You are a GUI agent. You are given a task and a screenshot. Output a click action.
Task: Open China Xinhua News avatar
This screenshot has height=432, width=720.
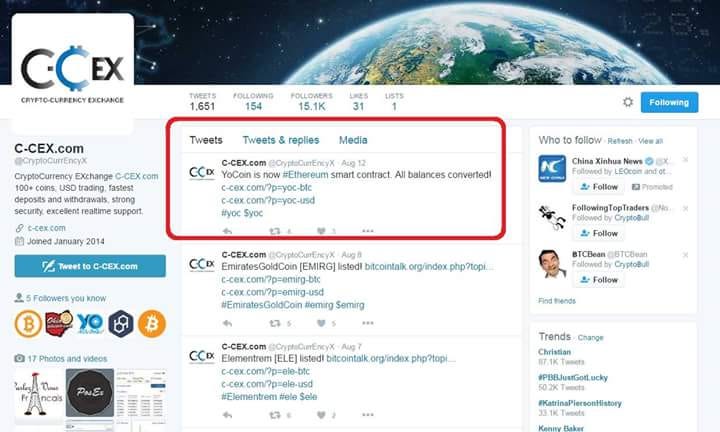coord(552,168)
